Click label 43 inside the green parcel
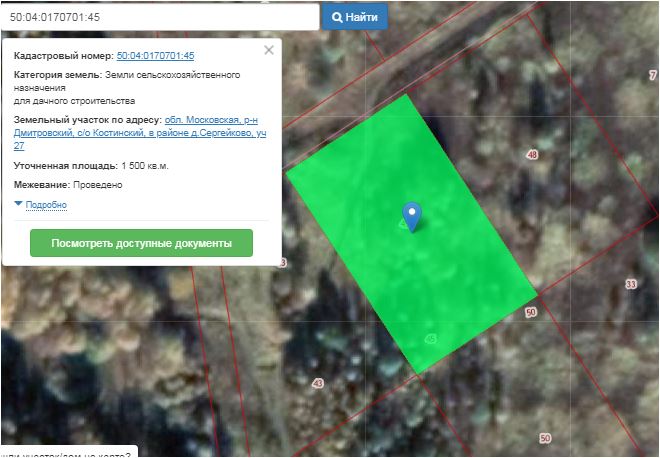Screen dimensions: 660x458 click(x=430, y=339)
